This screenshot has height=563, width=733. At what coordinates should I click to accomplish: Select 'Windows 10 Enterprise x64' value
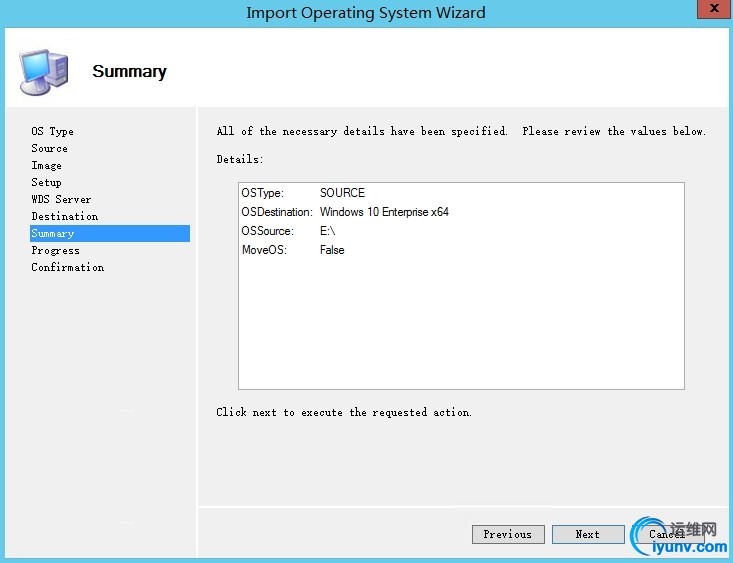384,212
